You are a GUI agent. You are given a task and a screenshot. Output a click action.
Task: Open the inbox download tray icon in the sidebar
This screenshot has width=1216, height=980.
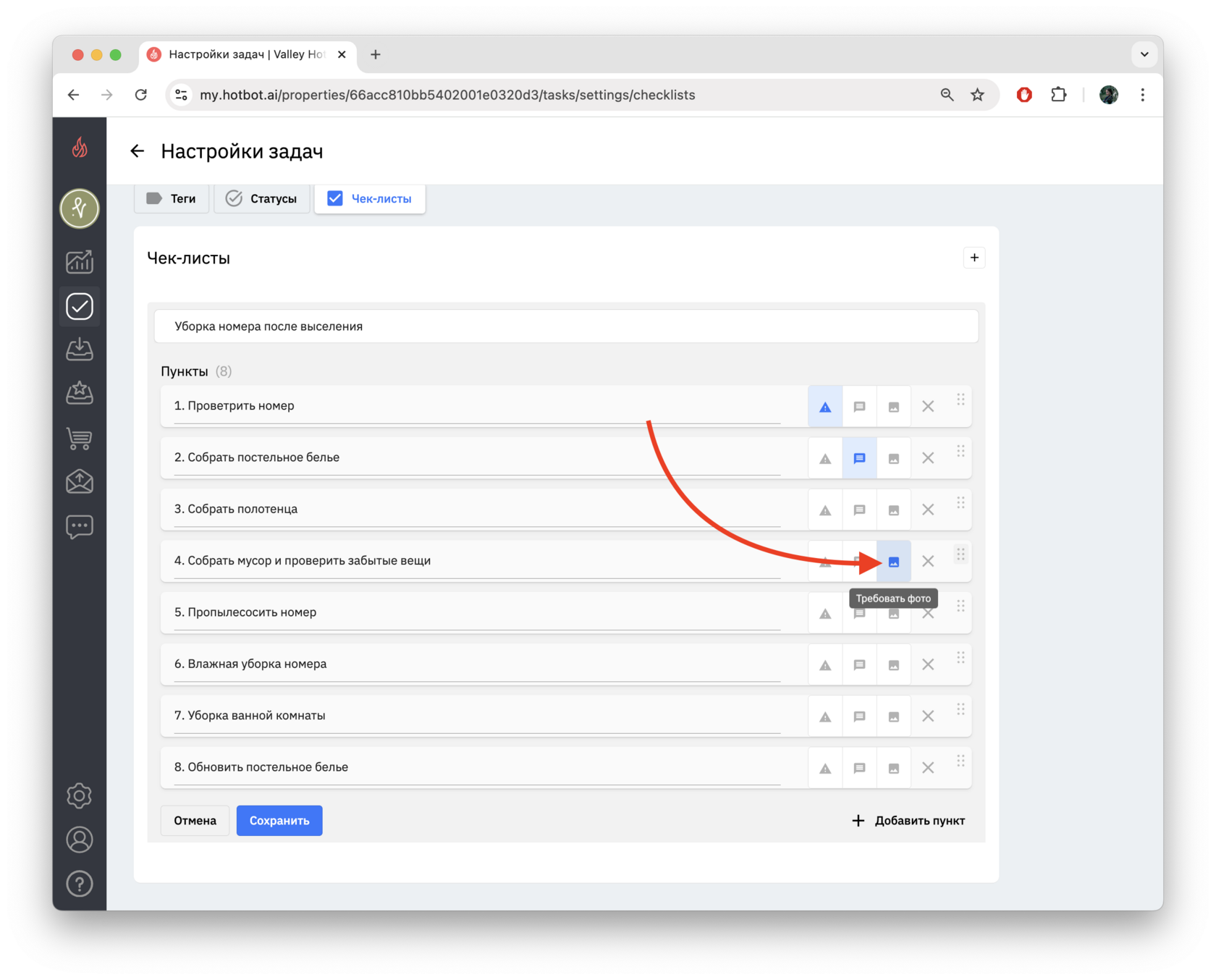tap(80, 350)
